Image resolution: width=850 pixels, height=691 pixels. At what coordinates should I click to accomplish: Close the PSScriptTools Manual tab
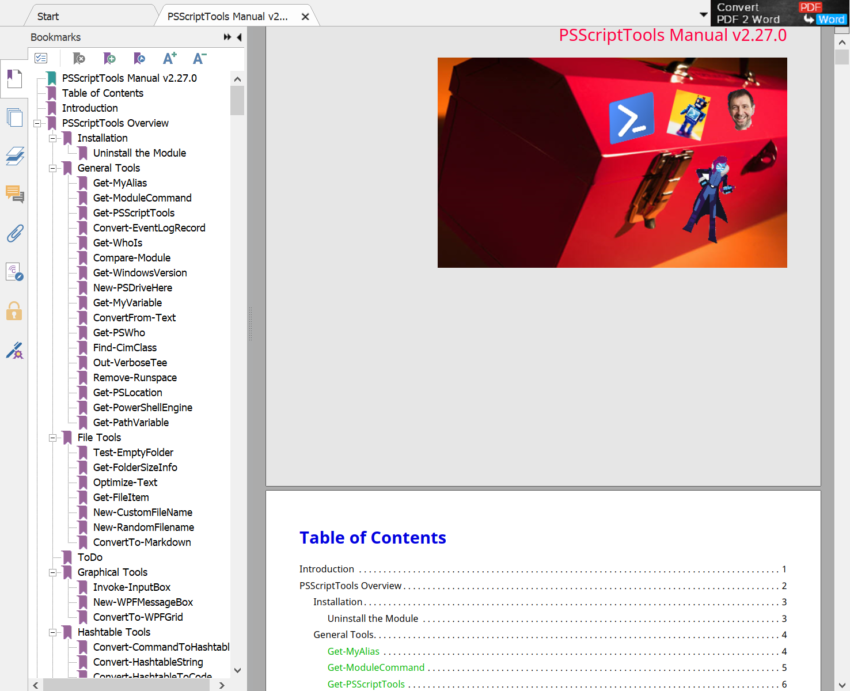305,17
